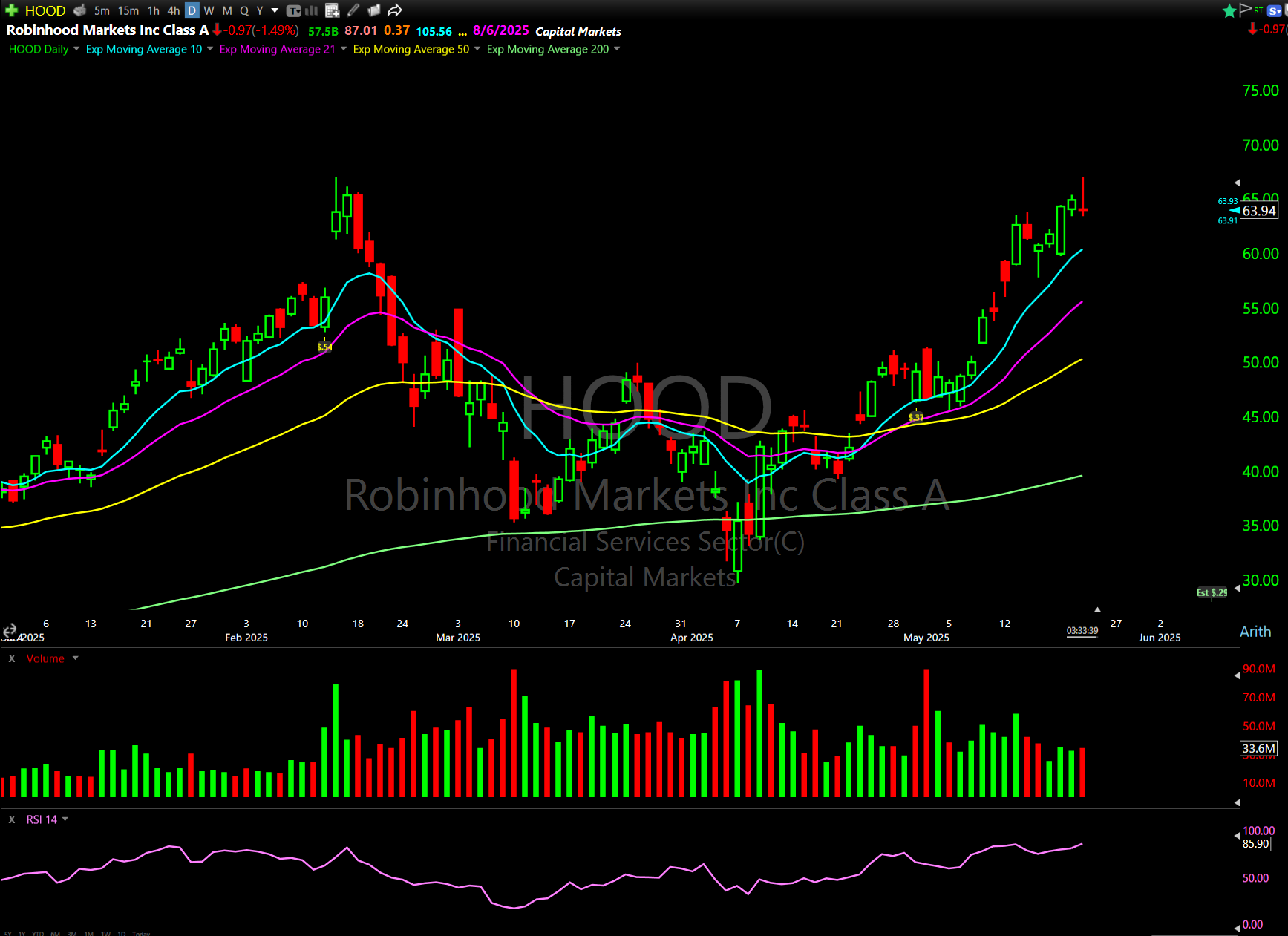Switch to the 1h timeframe
This screenshot has width=1288, height=936.
pos(154,10)
